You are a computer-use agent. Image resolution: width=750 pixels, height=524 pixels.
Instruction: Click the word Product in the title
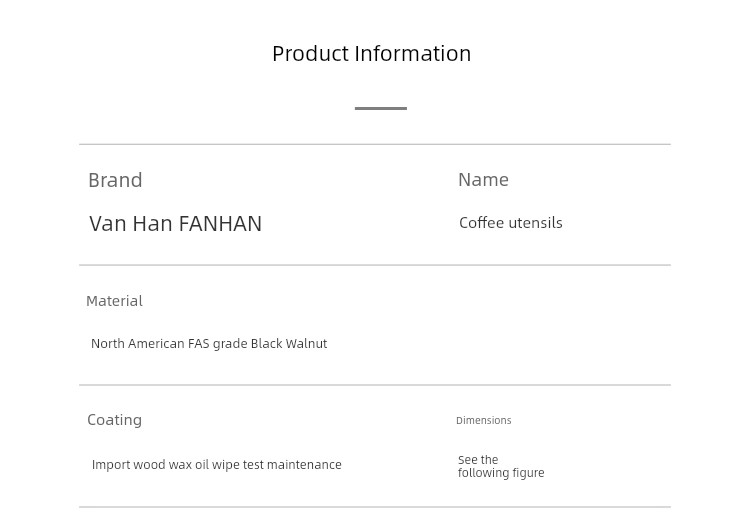[x=310, y=54]
